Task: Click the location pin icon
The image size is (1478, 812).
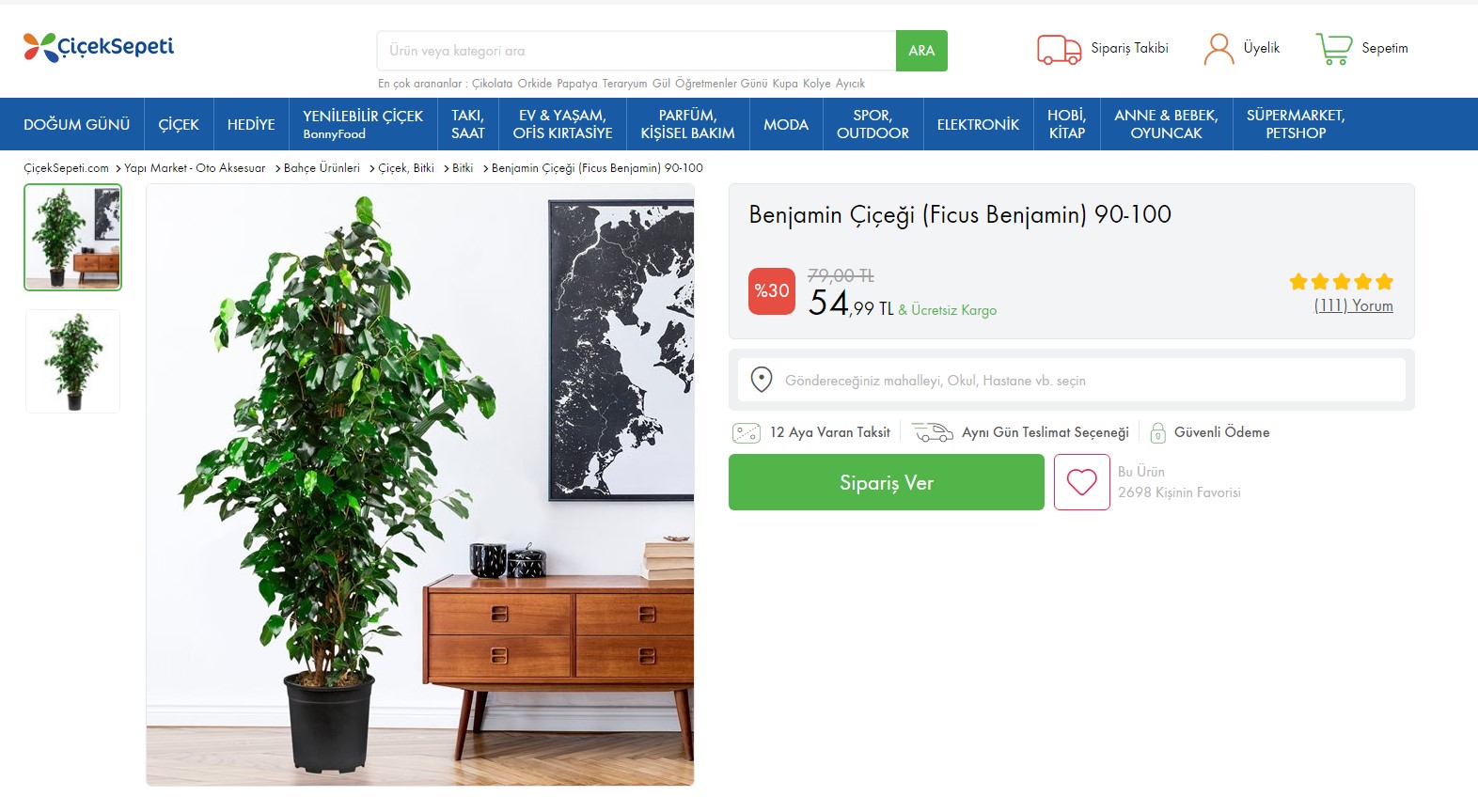Action: click(761, 380)
